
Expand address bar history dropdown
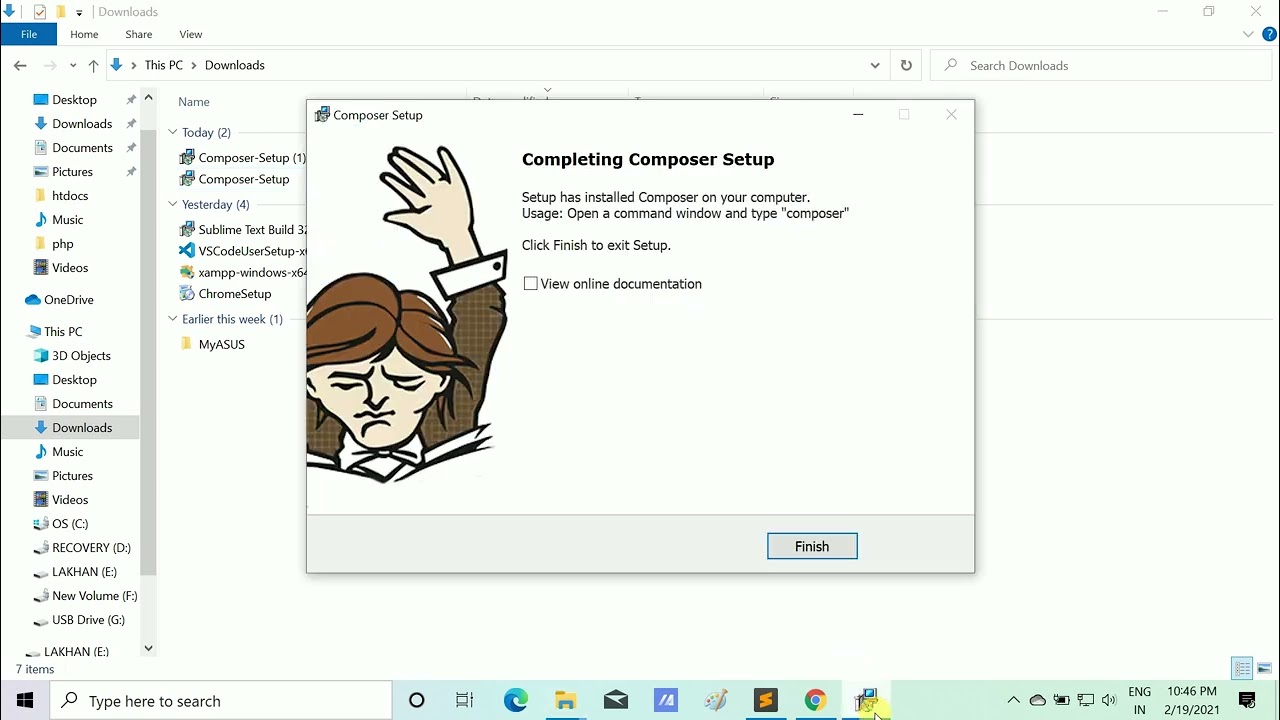tap(875, 65)
